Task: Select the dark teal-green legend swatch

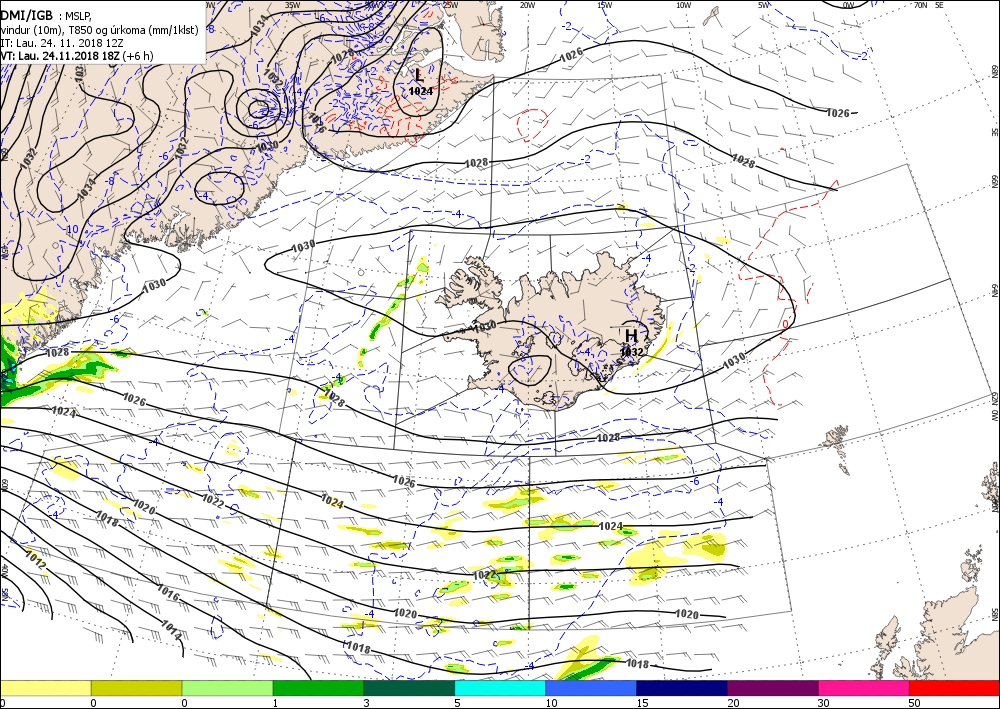Action: coord(409,688)
